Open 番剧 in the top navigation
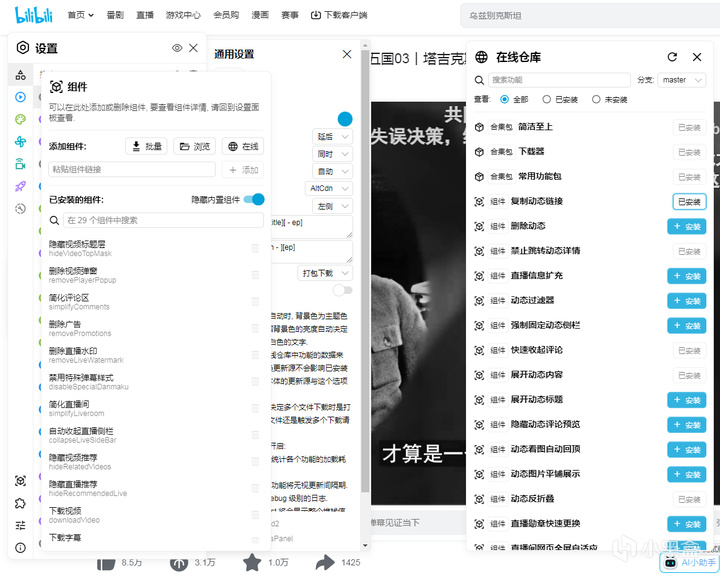 pyautogui.click(x=115, y=15)
